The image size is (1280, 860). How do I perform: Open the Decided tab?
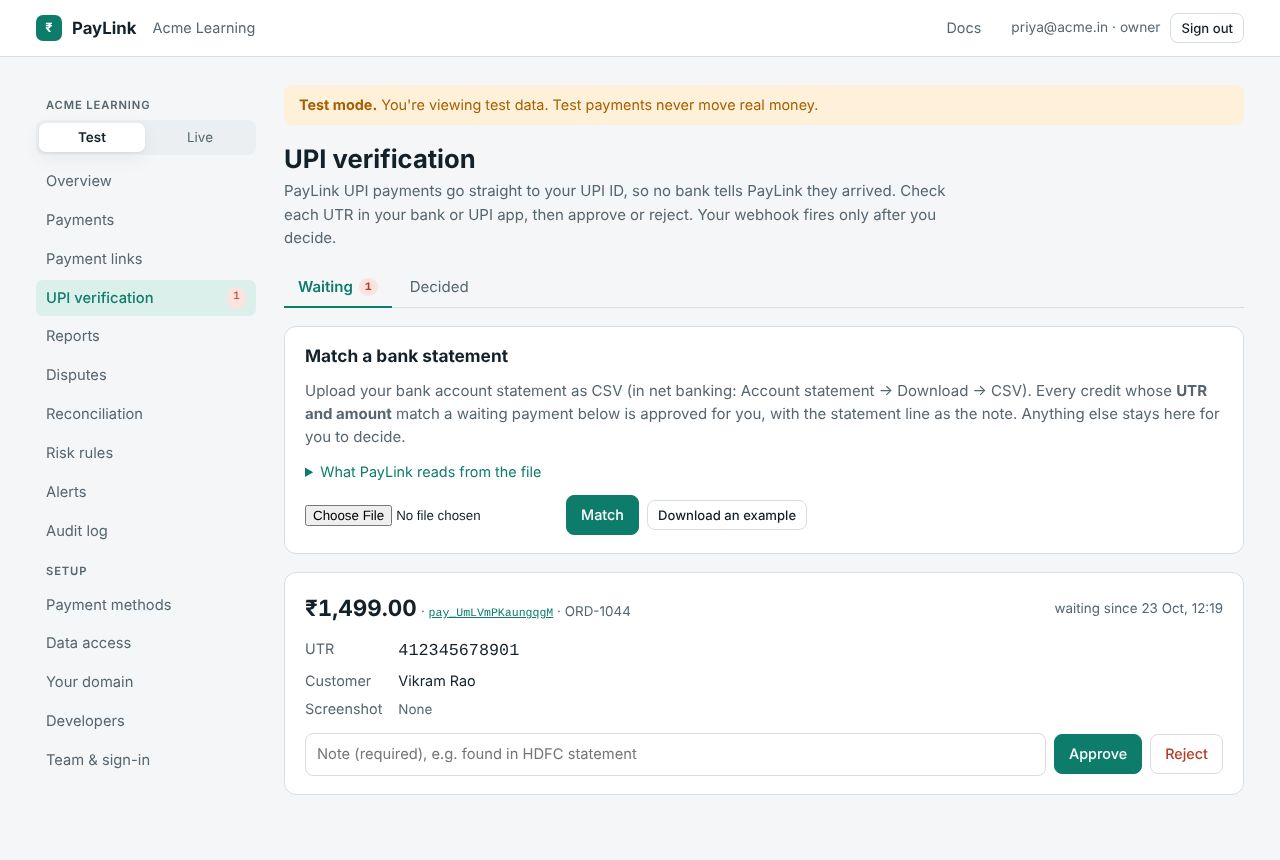coord(439,287)
